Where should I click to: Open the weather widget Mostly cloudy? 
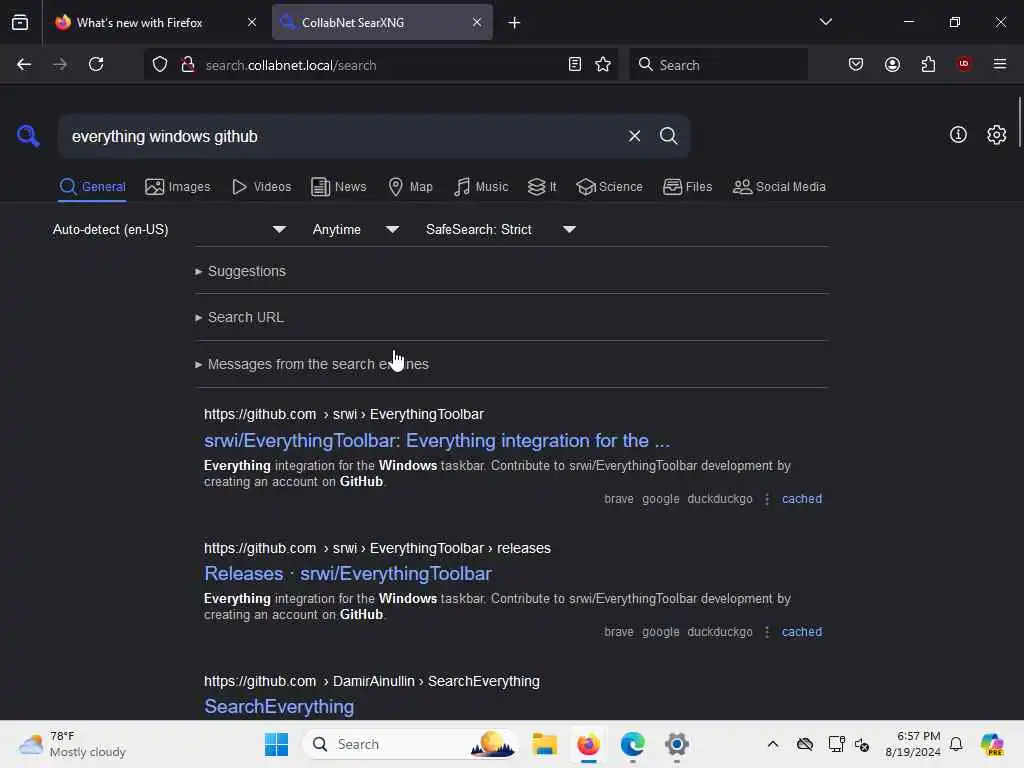72,744
